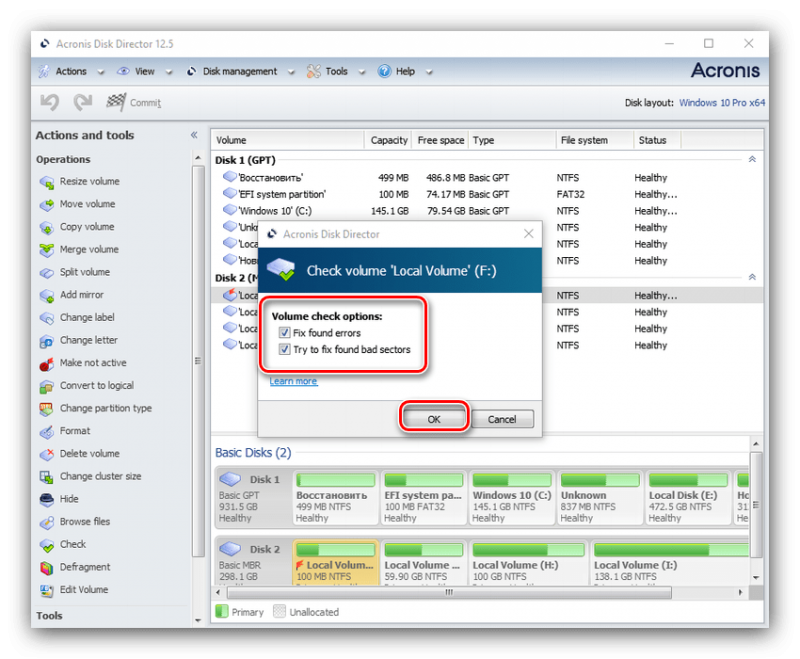Collapse the Actions and tools panel

pyautogui.click(x=194, y=135)
